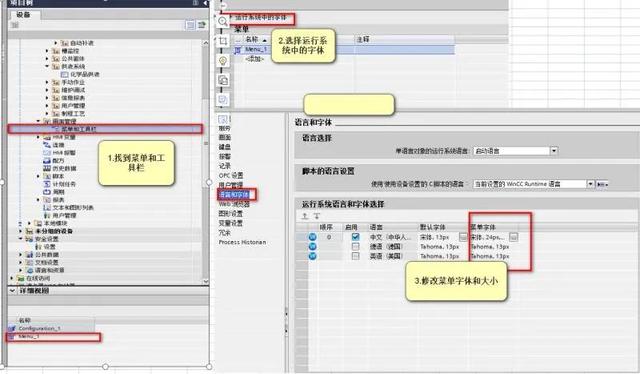Click the globe icon in the 英语 row
Screen dimensions: 640x374
(x=312, y=256)
